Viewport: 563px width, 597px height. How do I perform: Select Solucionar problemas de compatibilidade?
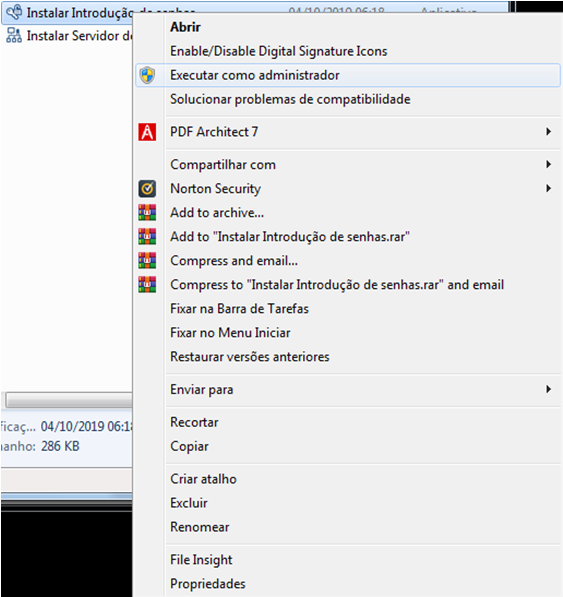pyautogui.click(x=290, y=99)
